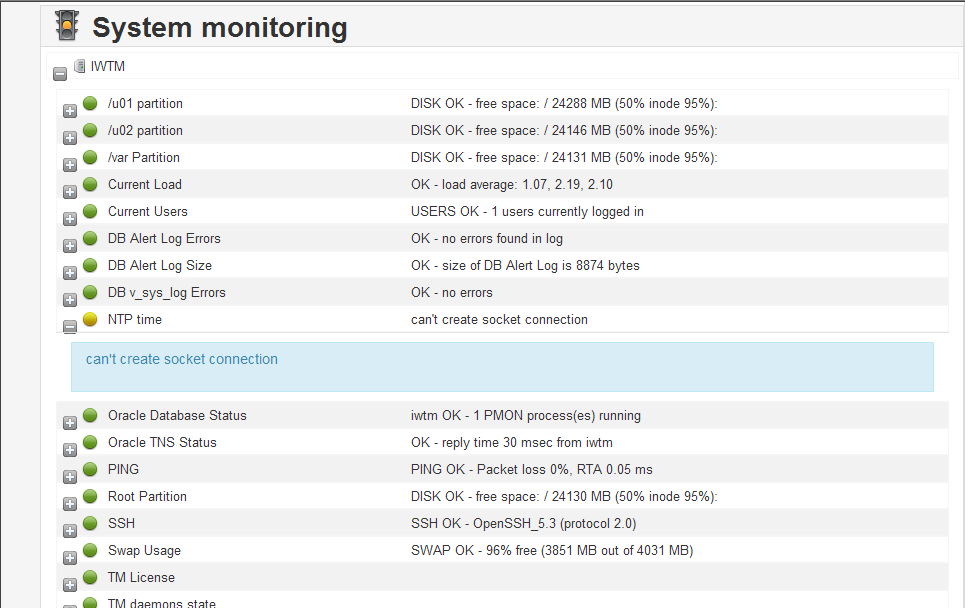Expand the PING service details
The width and height of the screenshot is (965, 608).
[70, 476]
